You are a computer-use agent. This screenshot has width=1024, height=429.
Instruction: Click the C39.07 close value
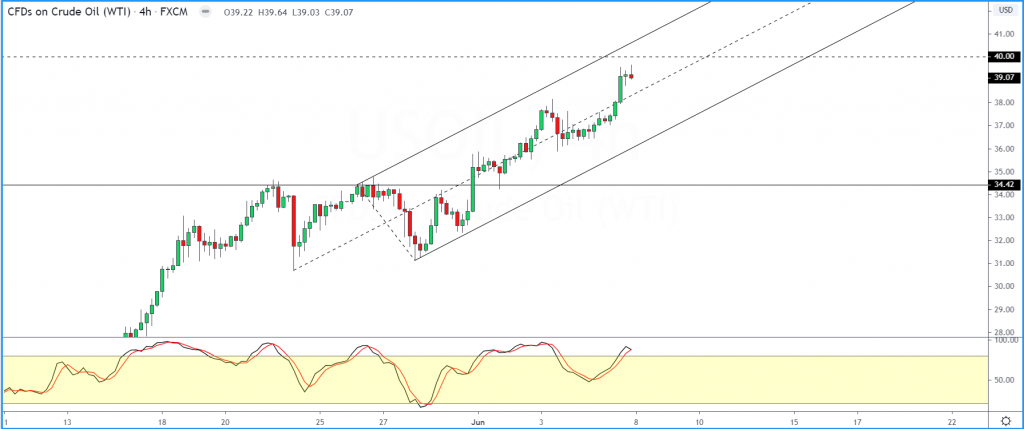coord(338,11)
